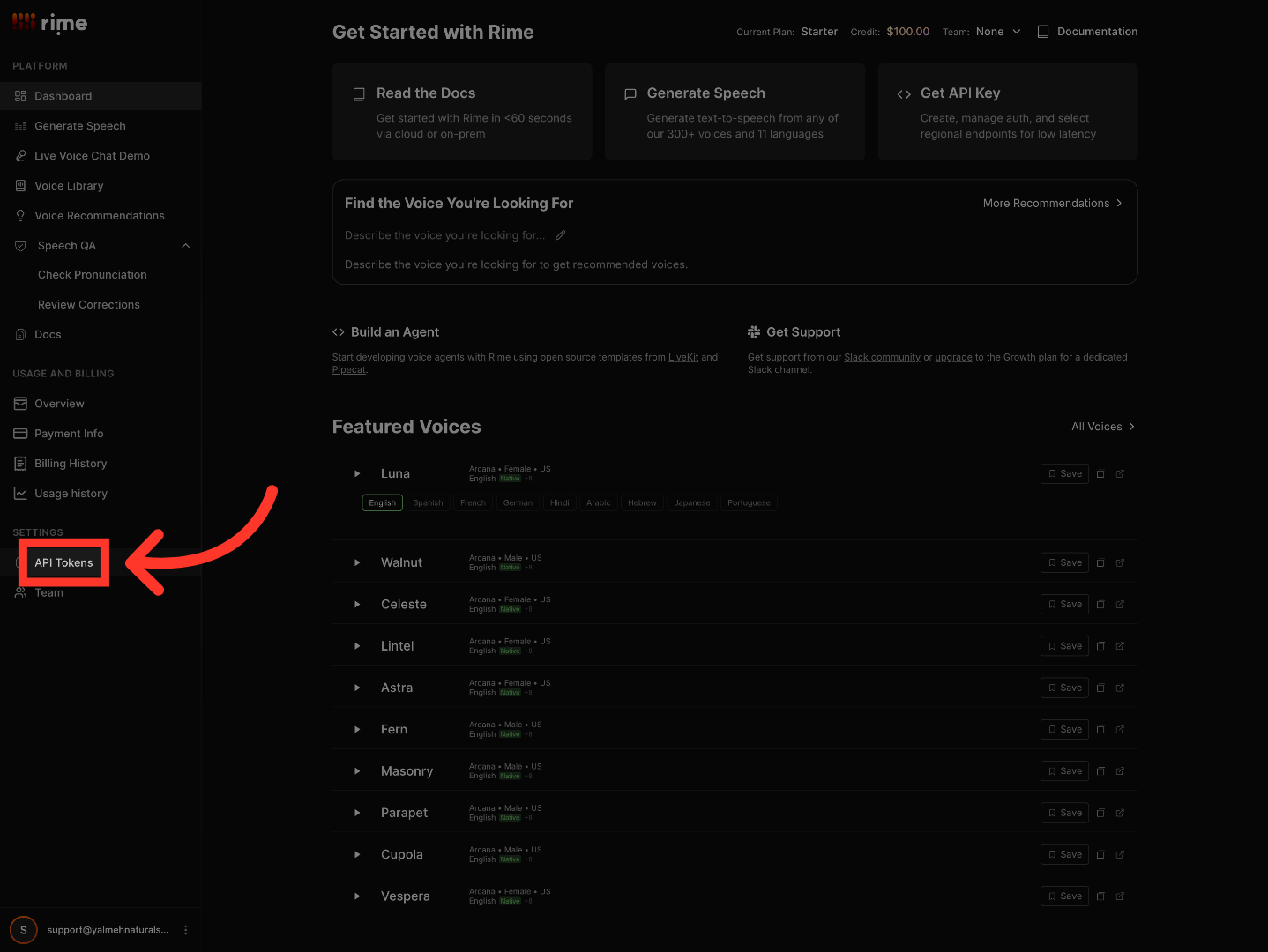Click the copy icon in Astra's row
Image resolution: width=1268 pixels, height=952 pixels.
(x=1100, y=688)
